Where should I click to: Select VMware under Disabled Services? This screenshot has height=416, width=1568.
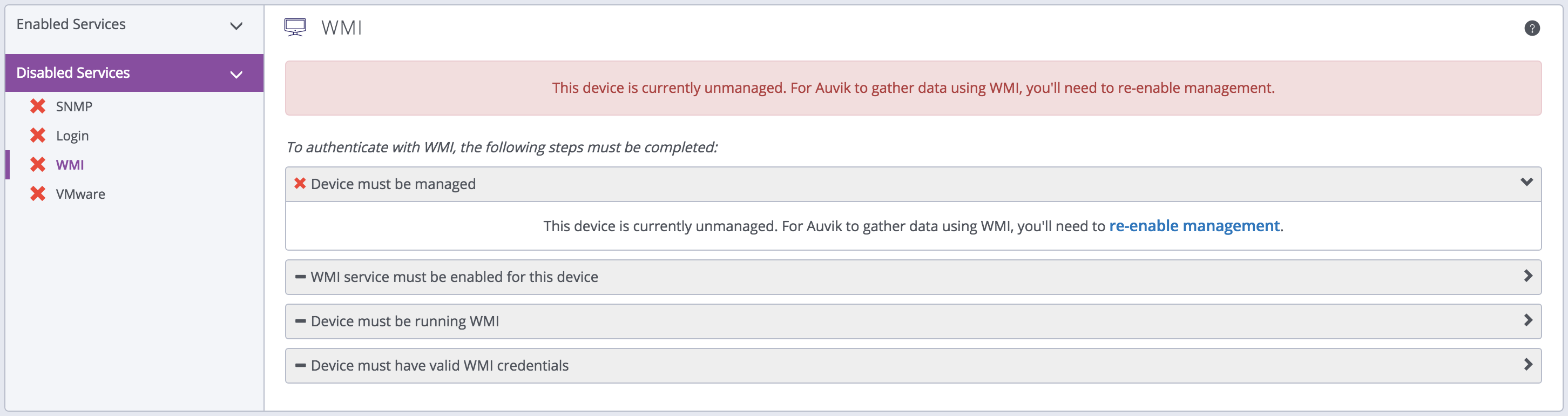pyautogui.click(x=80, y=194)
